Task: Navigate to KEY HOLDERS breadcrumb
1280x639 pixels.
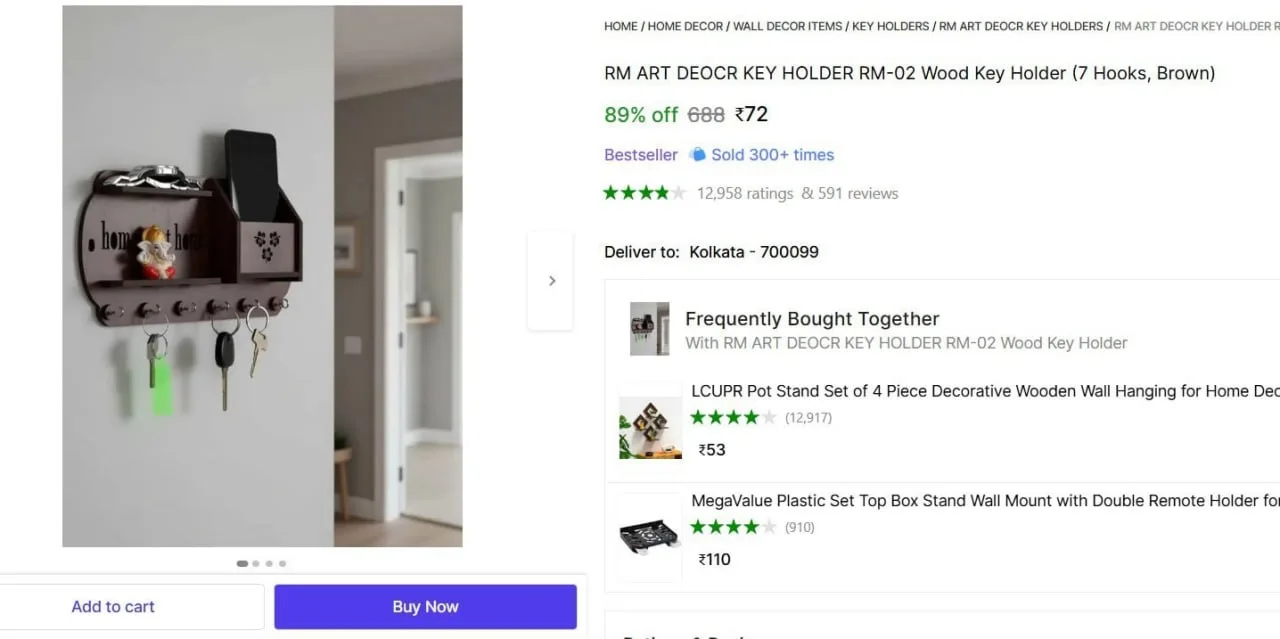Action: click(890, 26)
